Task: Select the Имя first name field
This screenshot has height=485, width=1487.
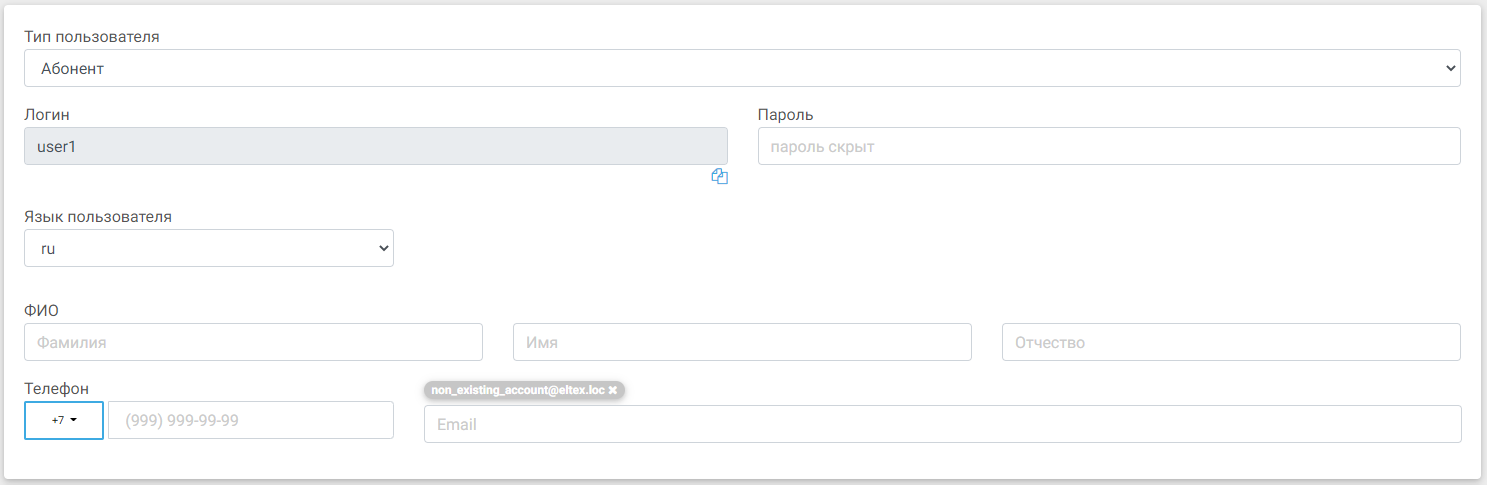Action: [742, 342]
